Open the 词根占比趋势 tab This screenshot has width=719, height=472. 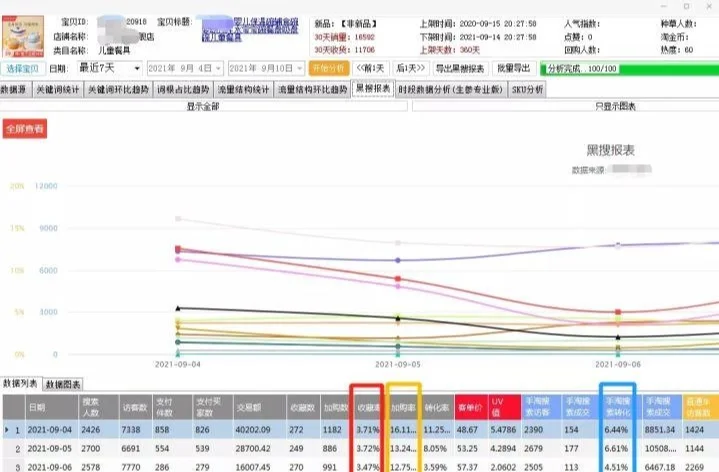tap(183, 89)
